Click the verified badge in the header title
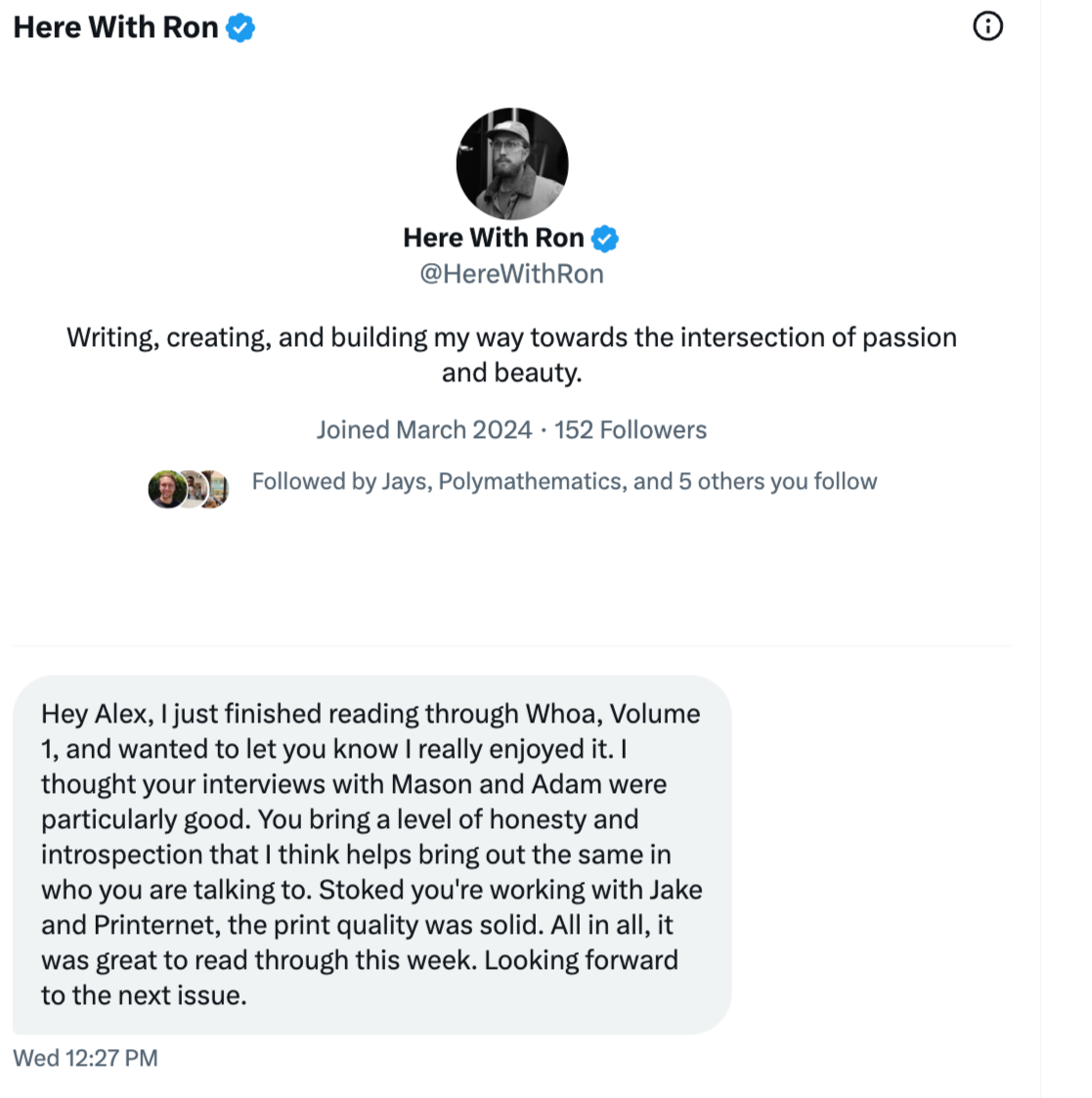1092x1098 pixels. point(240,28)
